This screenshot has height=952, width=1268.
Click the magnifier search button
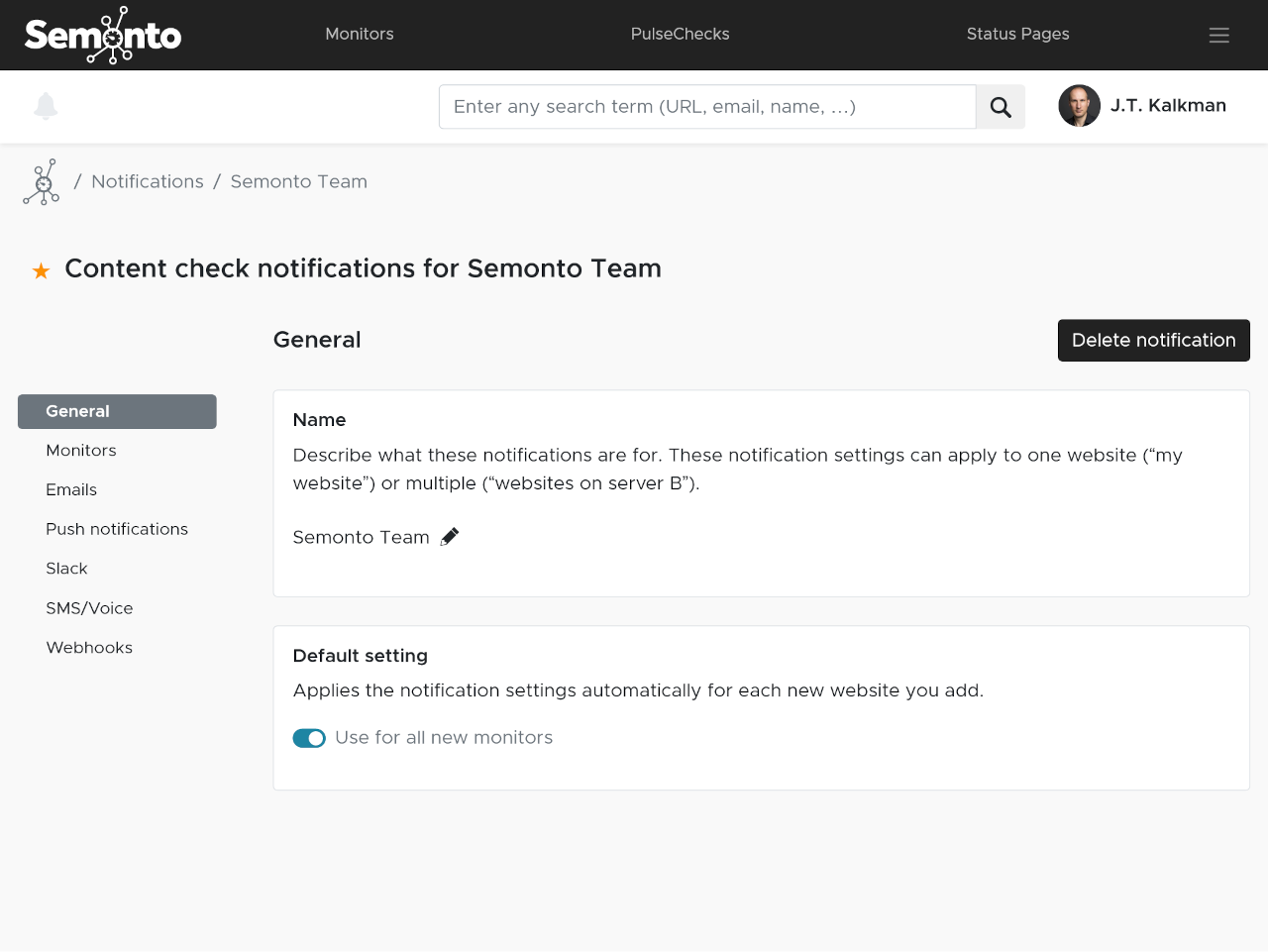point(1001,107)
